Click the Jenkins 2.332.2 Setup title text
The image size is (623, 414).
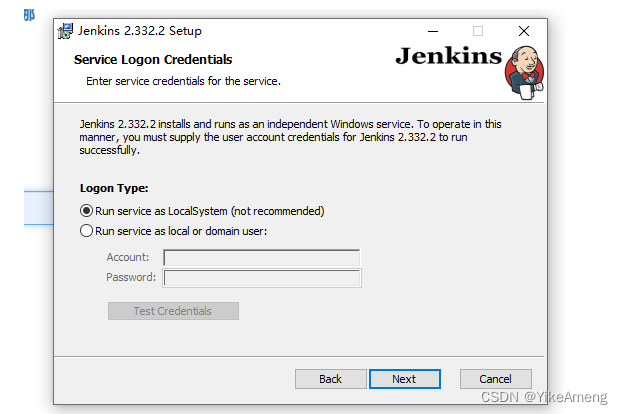coord(140,31)
